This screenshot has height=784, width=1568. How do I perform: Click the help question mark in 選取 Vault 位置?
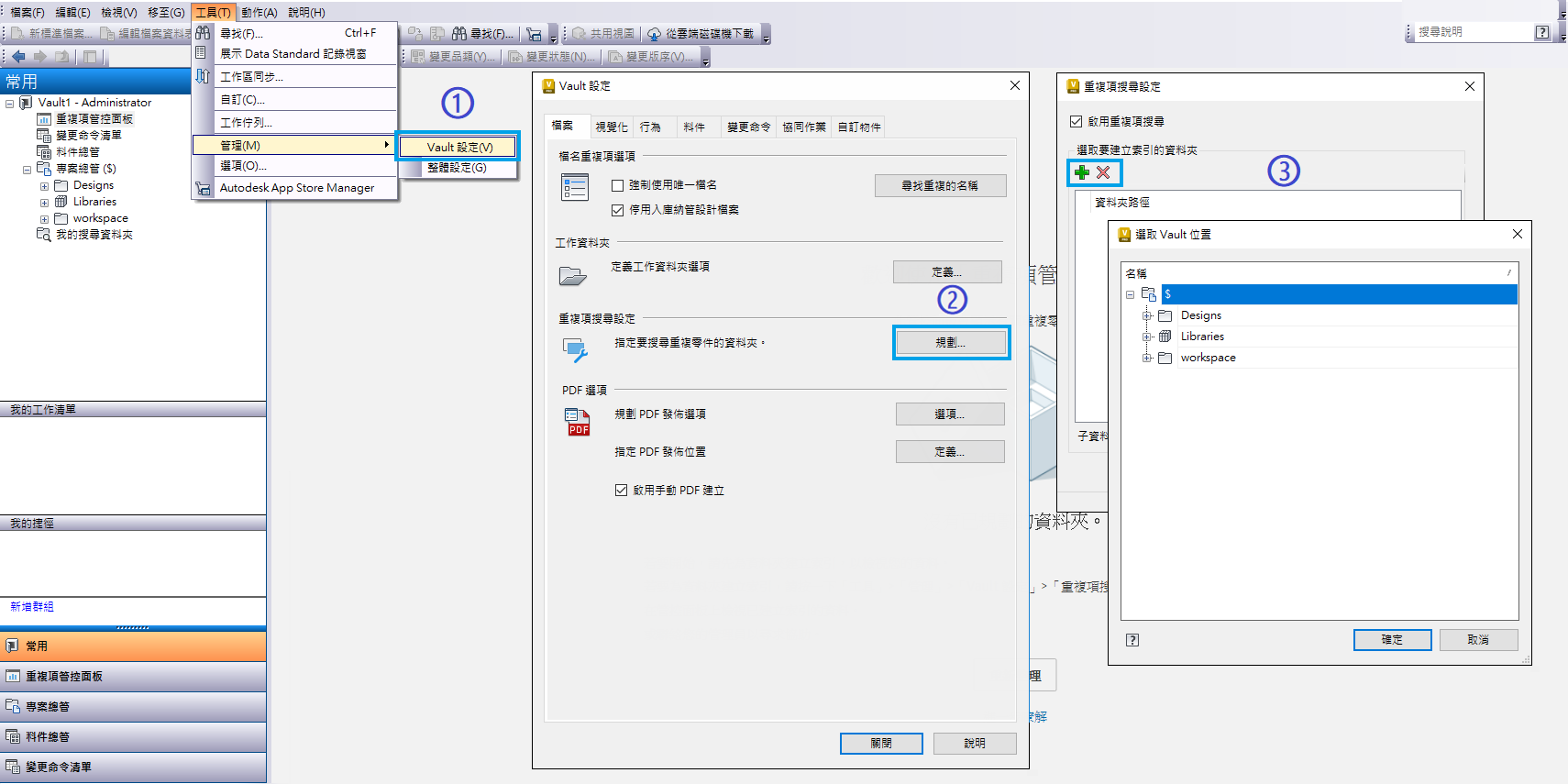(1132, 640)
